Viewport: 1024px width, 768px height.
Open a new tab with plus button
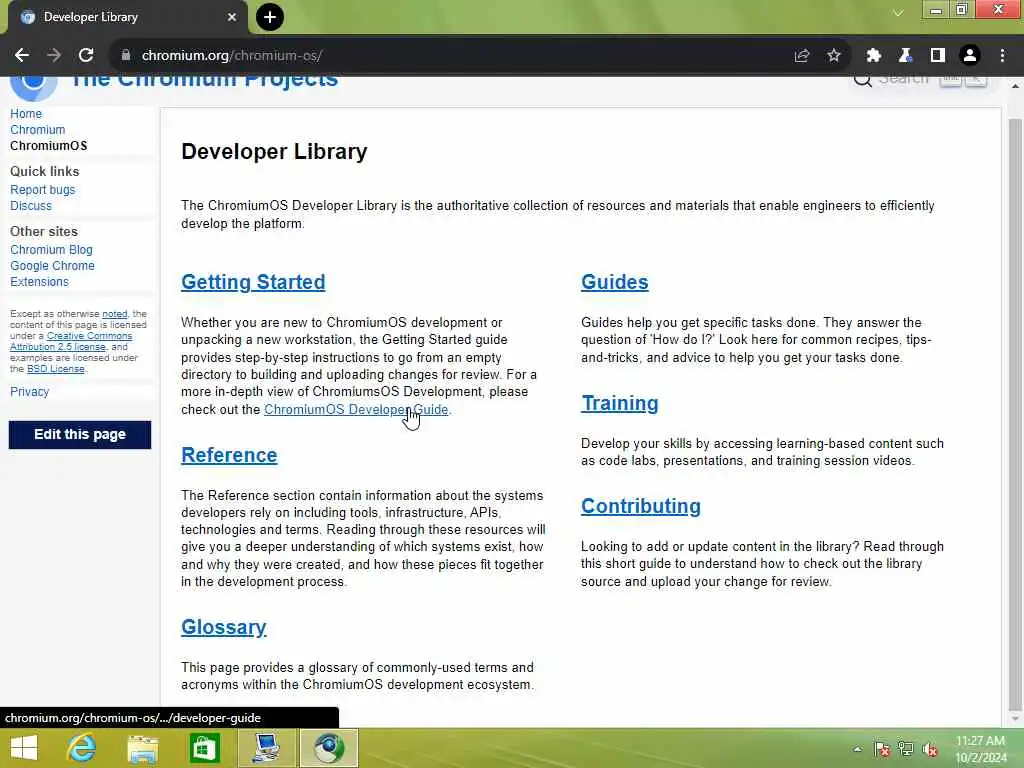(x=270, y=17)
